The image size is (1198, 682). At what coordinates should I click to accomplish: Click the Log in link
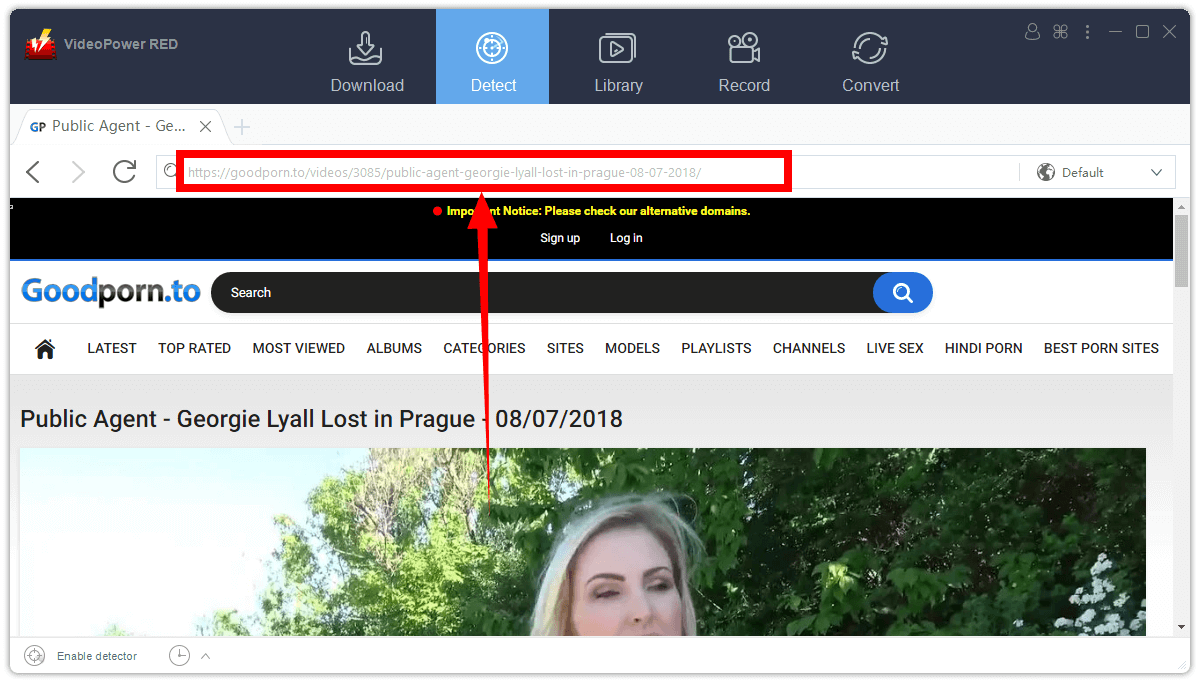coord(626,238)
